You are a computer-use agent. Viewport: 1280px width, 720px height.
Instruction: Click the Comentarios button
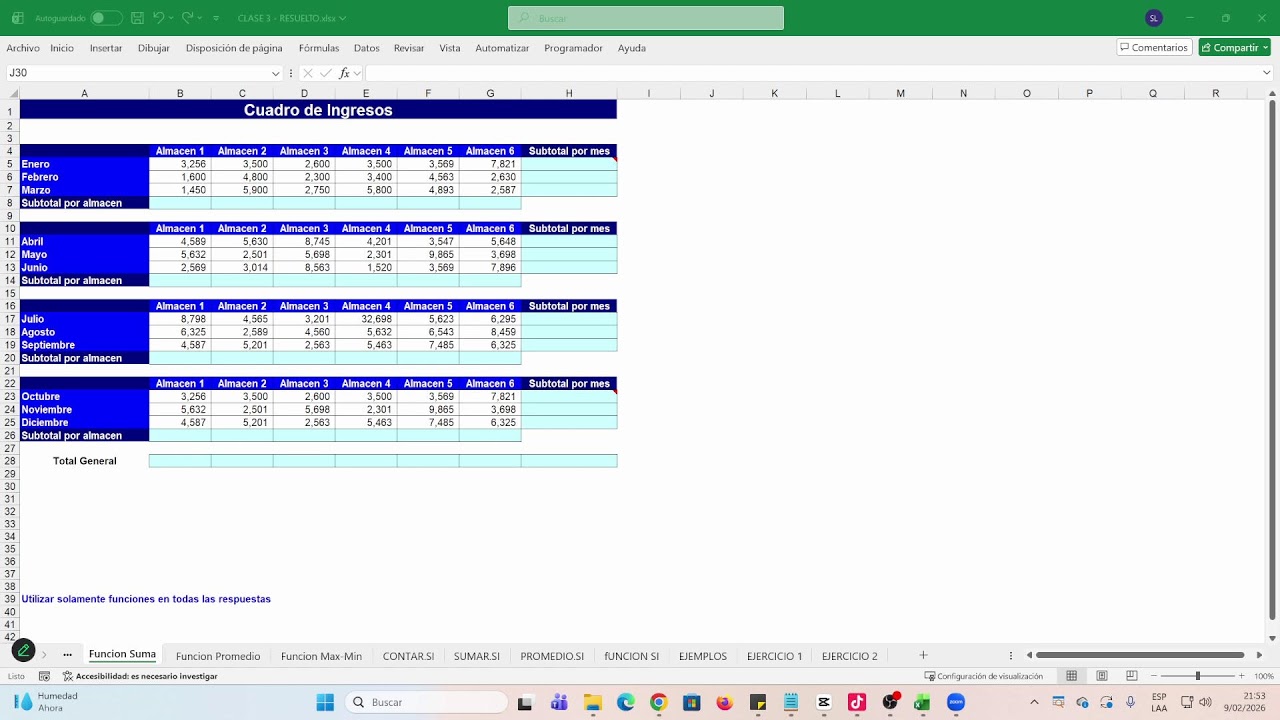[x=1154, y=48]
